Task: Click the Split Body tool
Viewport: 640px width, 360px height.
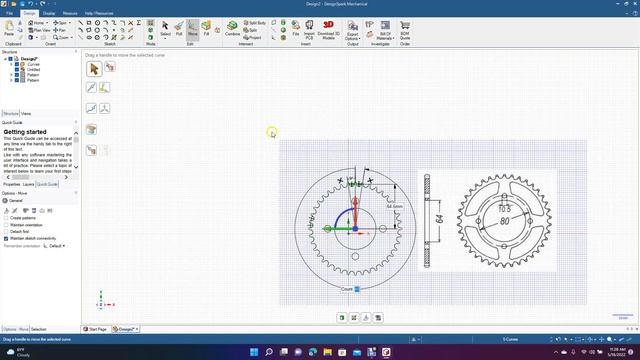Action: tap(254, 23)
